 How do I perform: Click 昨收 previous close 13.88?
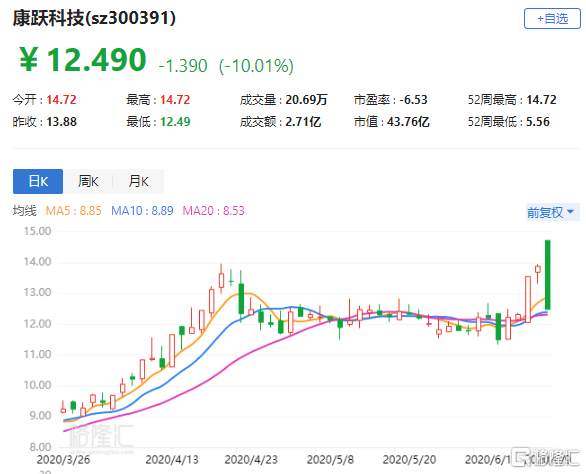[x=61, y=122]
